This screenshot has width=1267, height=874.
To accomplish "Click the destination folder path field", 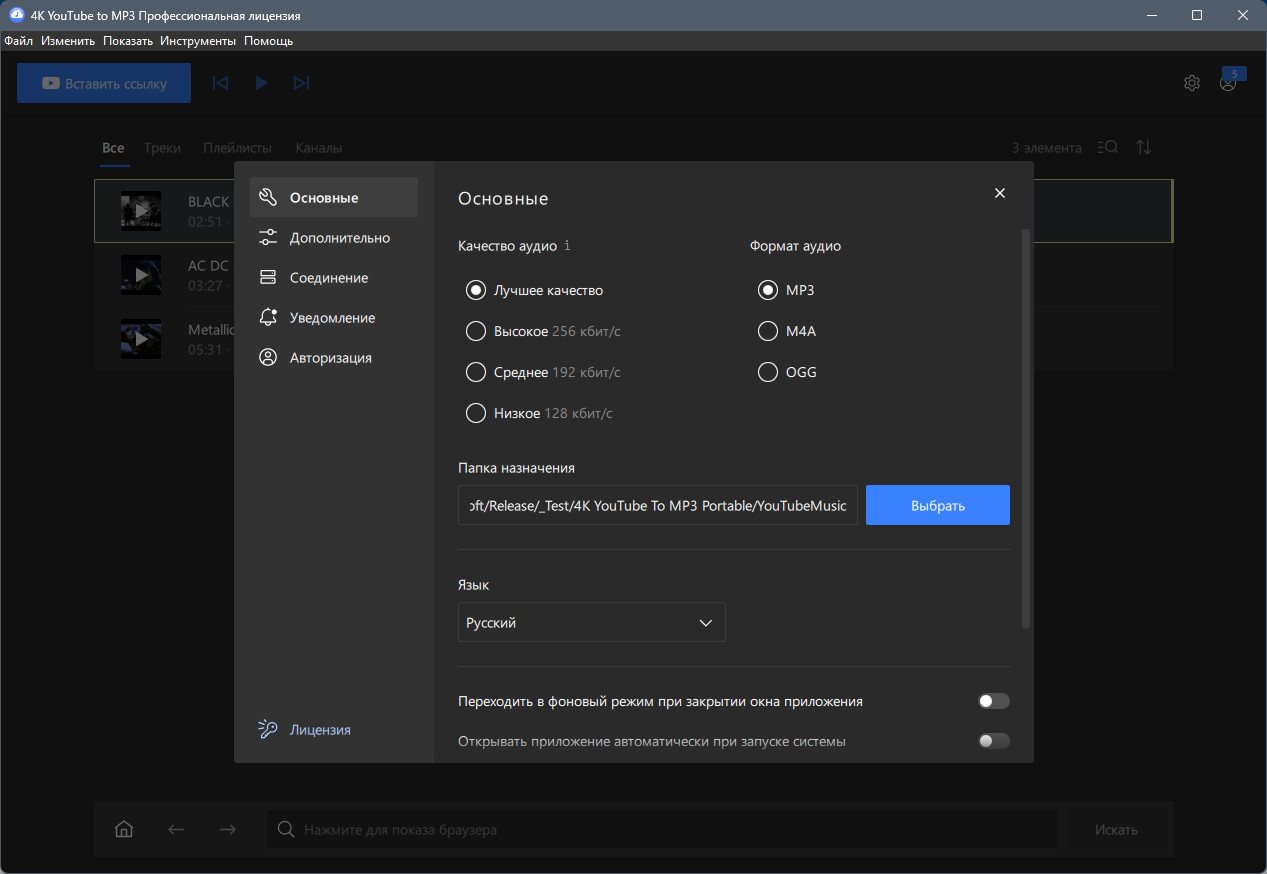I will [x=658, y=505].
